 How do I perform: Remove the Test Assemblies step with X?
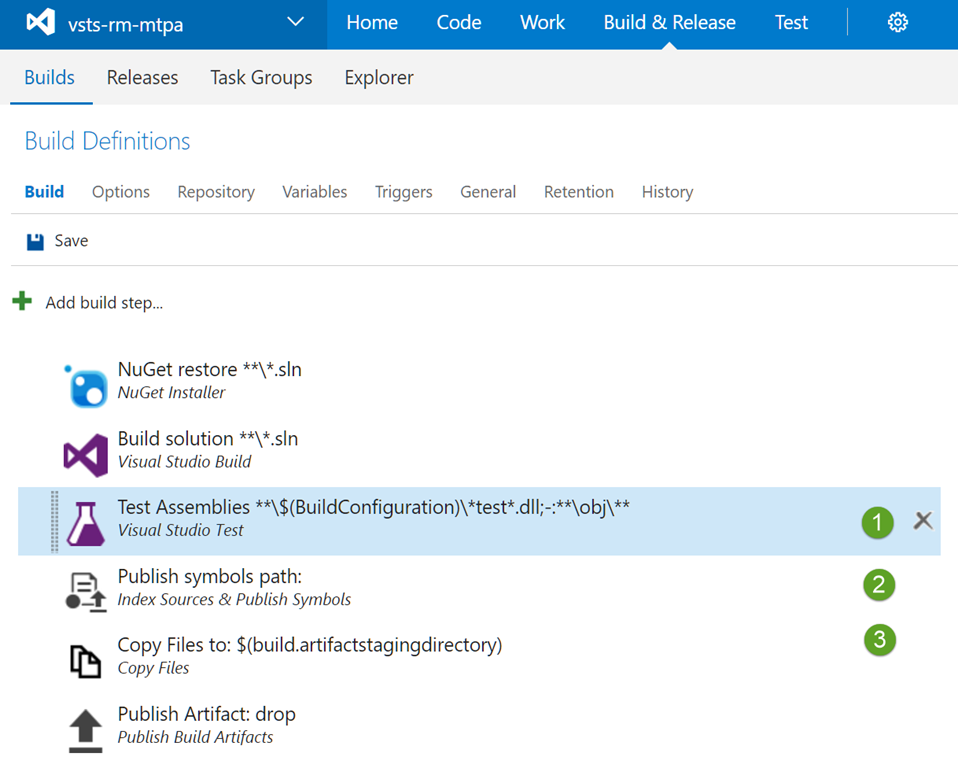point(923,520)
